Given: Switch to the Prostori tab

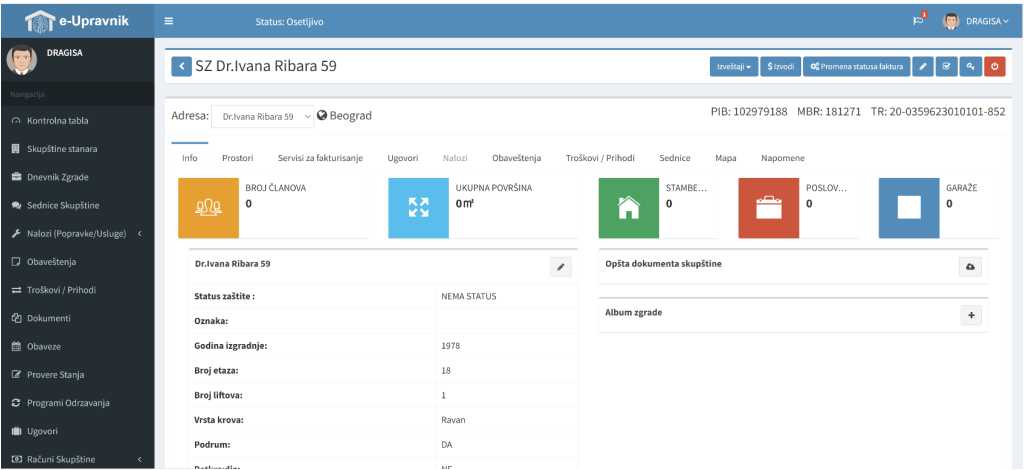Looking at the screenshot, I should 237,158.
